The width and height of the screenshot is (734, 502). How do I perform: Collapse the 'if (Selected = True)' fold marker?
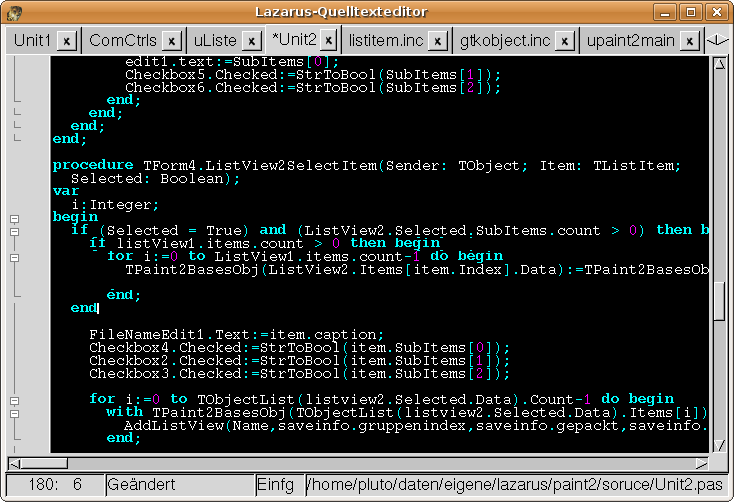click(x=15, y=230)
